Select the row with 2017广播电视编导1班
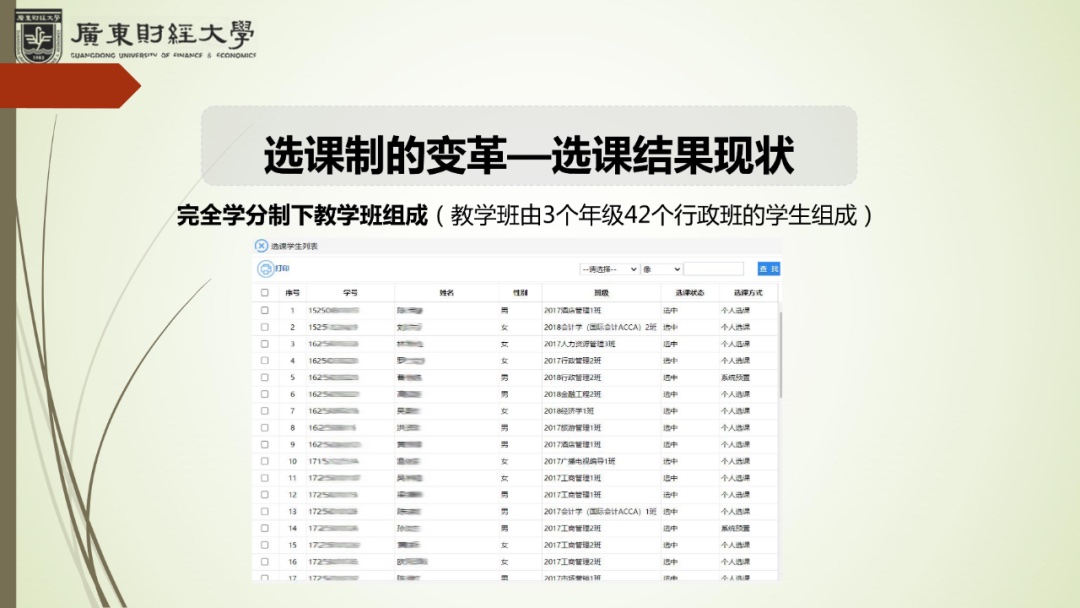This screenshot has width=1080, height=608. coord(580,461)
